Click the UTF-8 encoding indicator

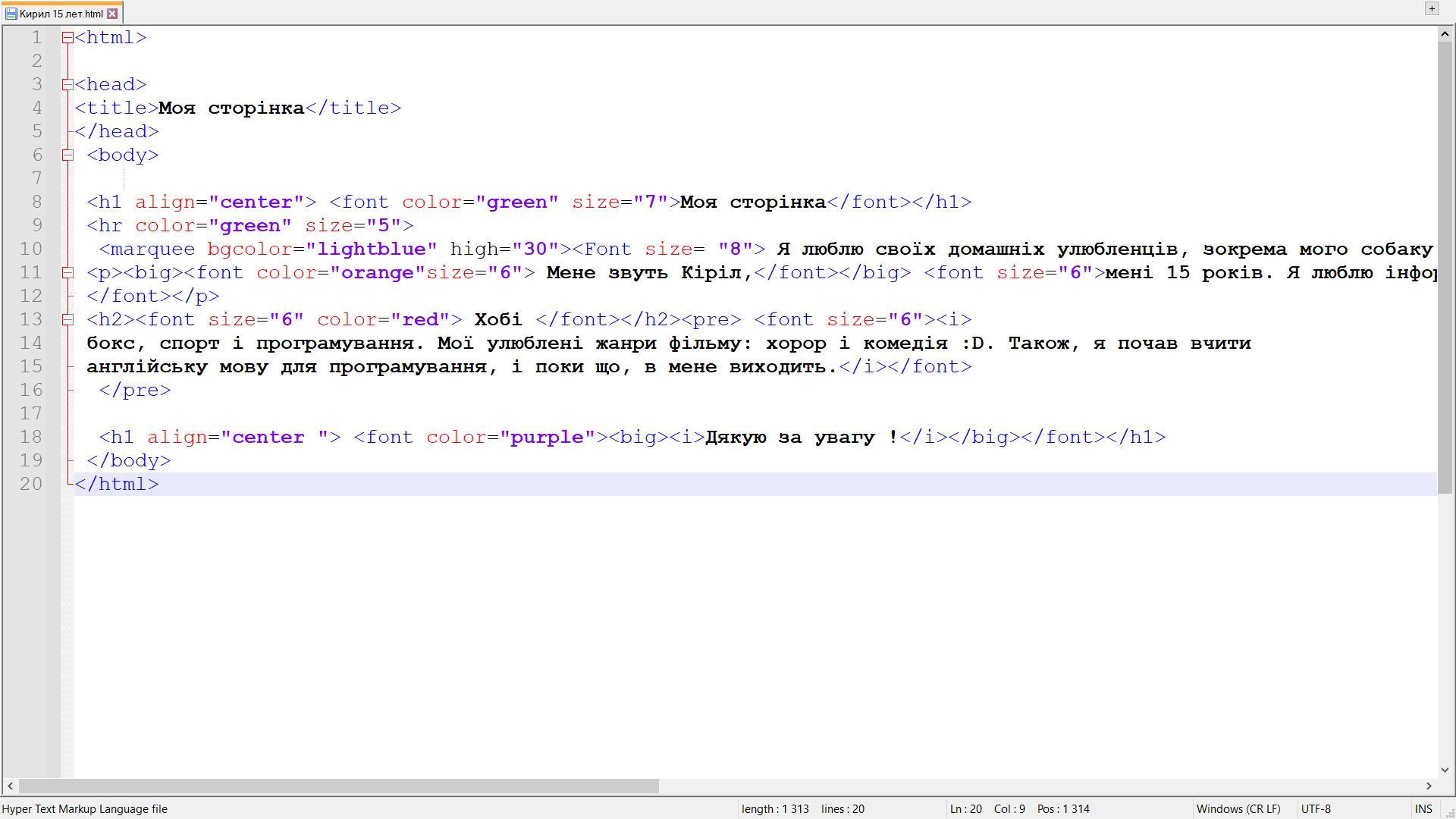point(1316,809)
